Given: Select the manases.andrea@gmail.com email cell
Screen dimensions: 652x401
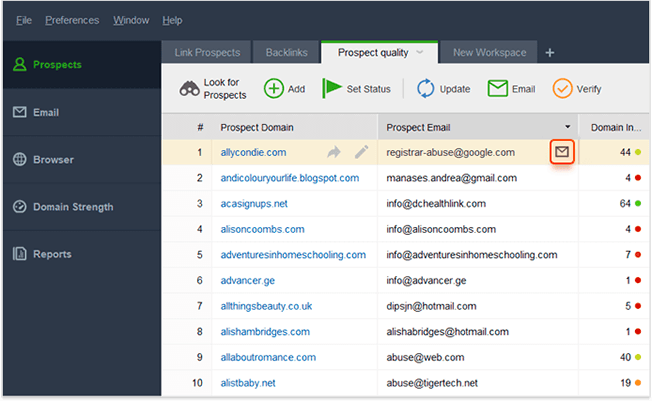Looking at the screenshot, I should (477, 178).
